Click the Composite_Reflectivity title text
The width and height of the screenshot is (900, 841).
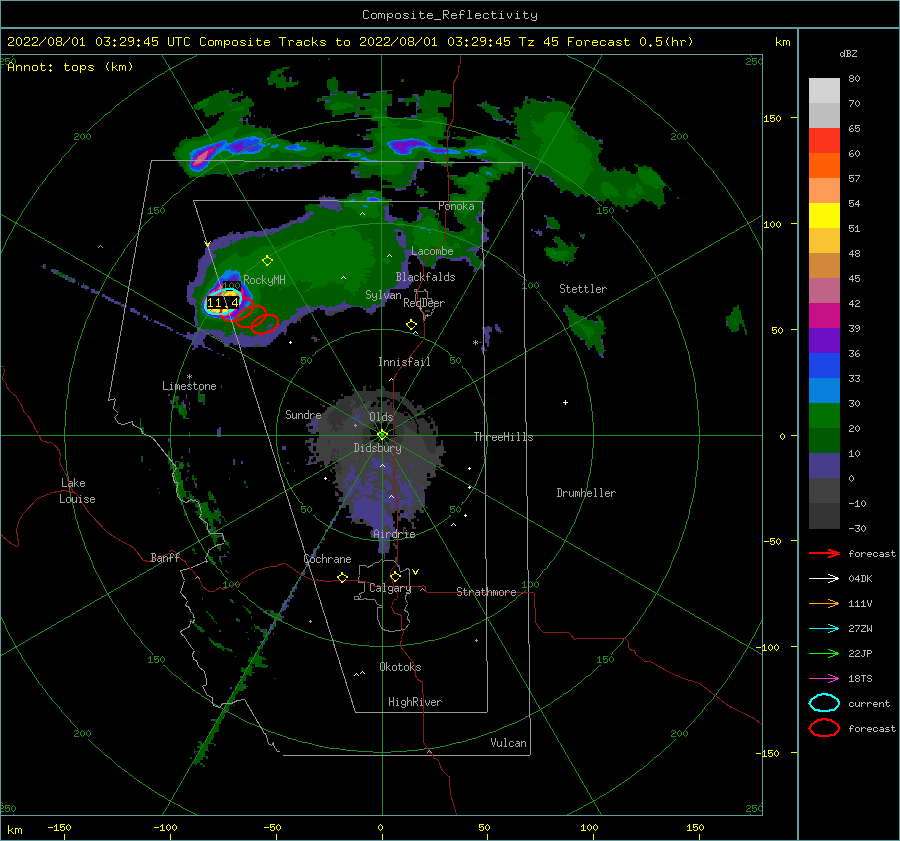click(449, 15)
